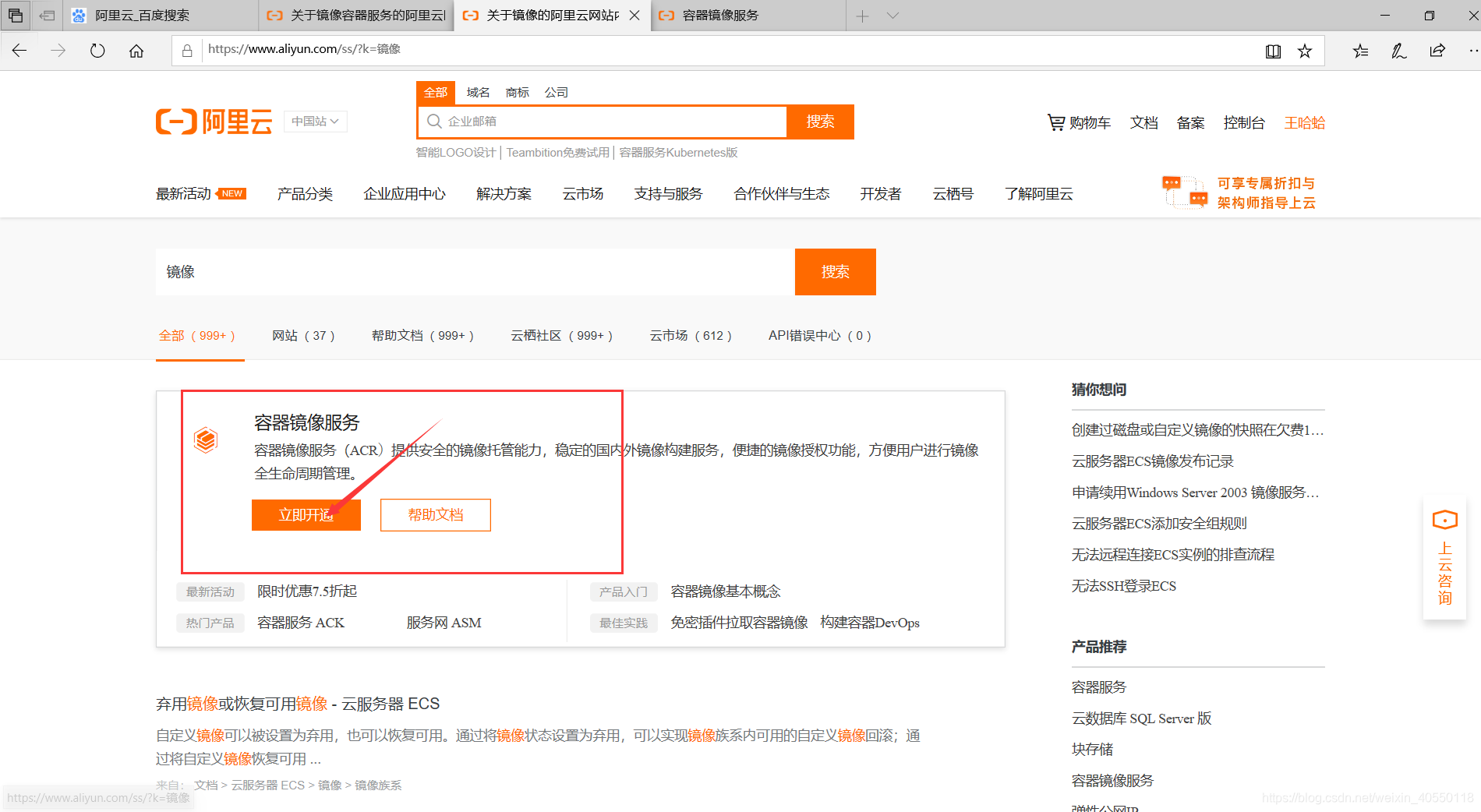
Task: Open the 产品分类 nav menu
Action: (x=305, y=194)
